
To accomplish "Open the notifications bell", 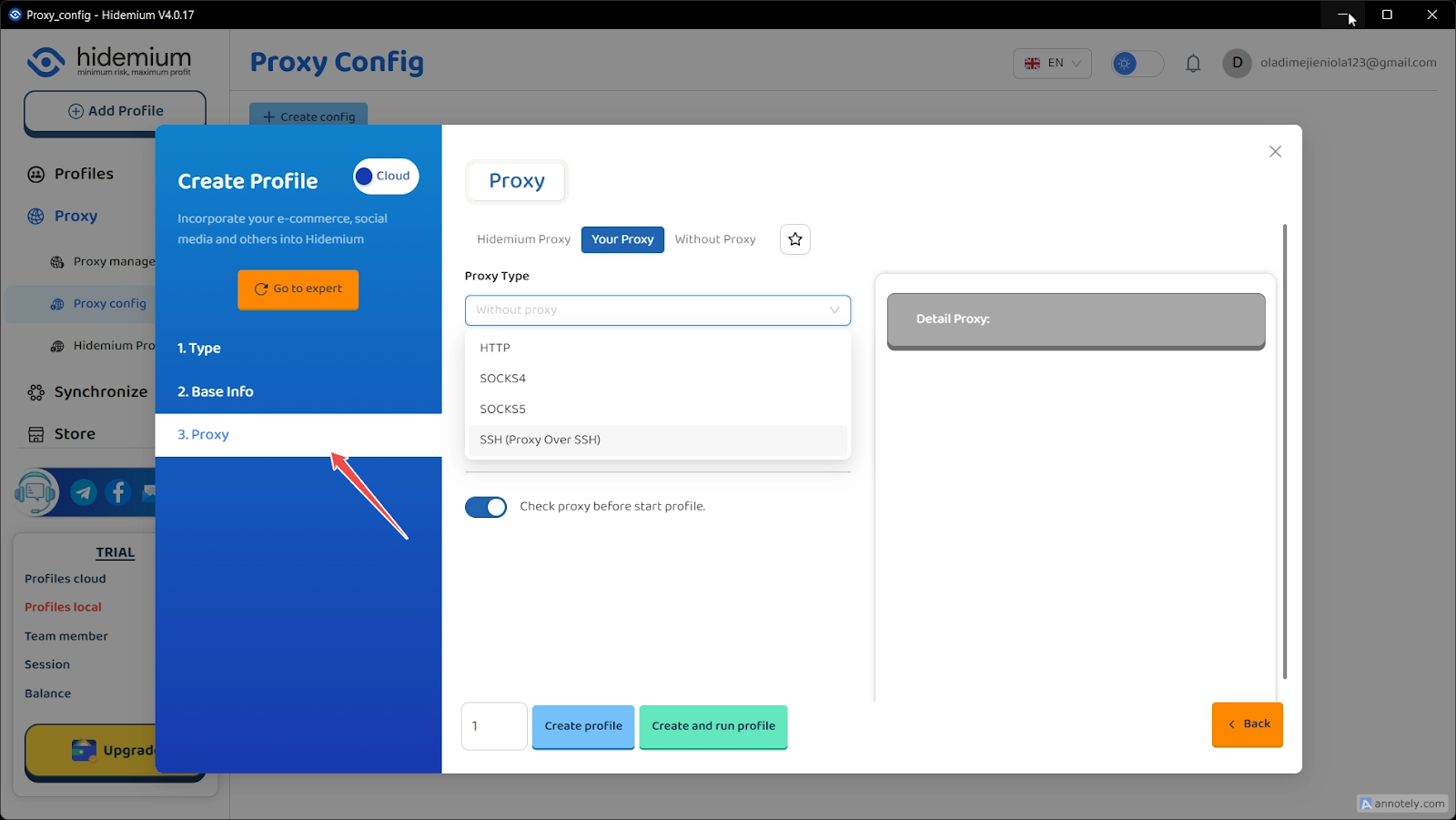I will [1193, 63].
